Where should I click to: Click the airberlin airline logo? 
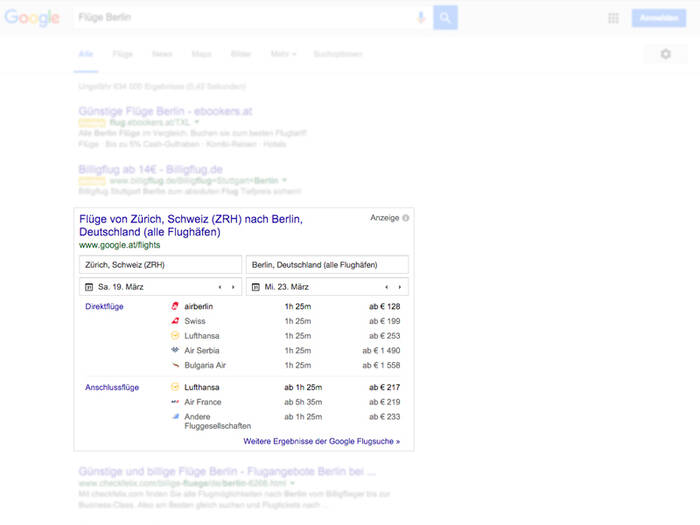(175, 306)
